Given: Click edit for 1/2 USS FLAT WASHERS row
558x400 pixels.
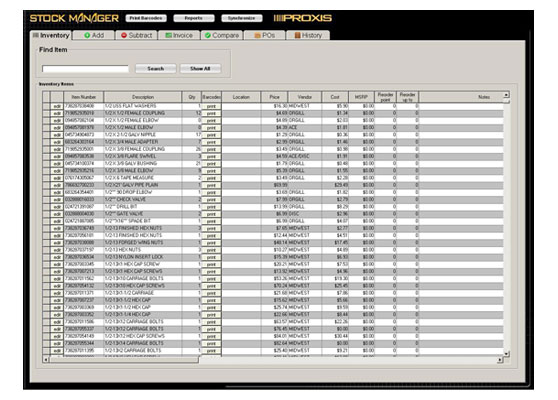Looking at the screenshot, I should pyautogui.click(x=57, y=106).
